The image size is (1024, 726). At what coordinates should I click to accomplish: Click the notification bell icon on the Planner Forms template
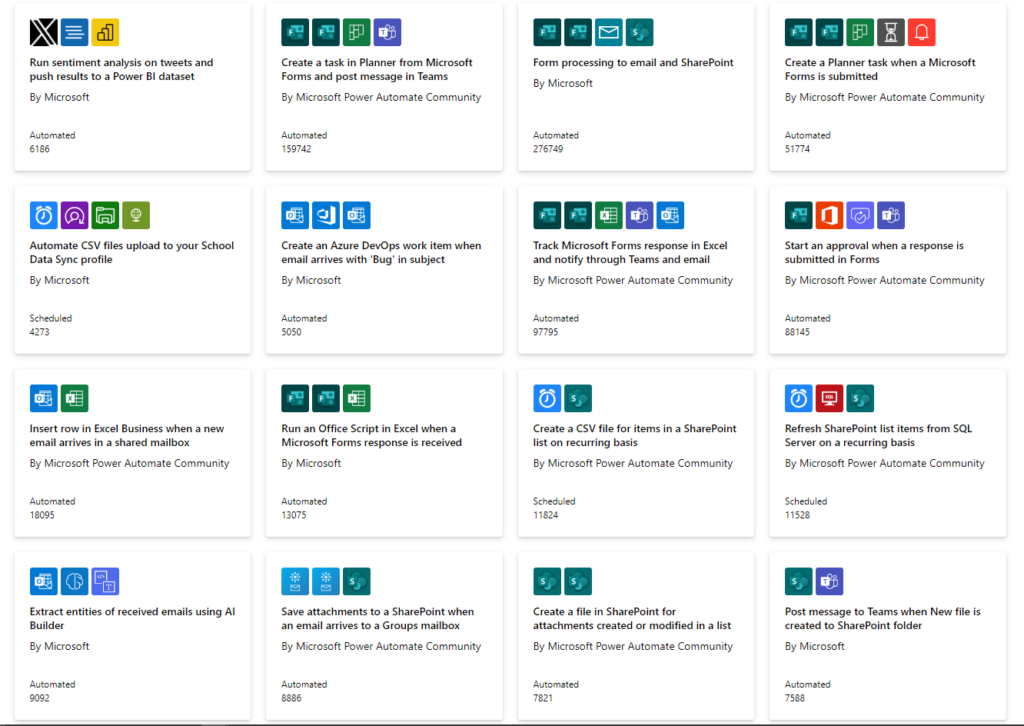(x=920, y=32)
